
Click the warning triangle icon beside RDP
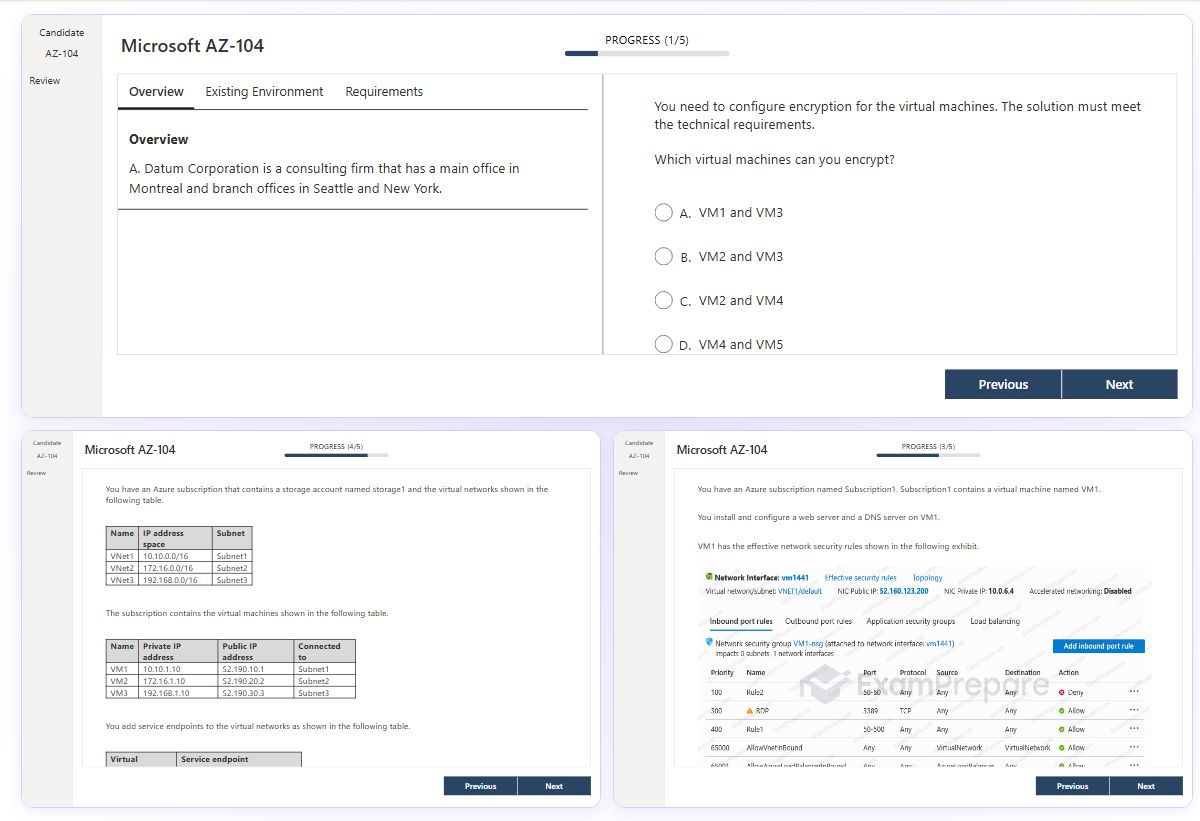tap(750, 710)
